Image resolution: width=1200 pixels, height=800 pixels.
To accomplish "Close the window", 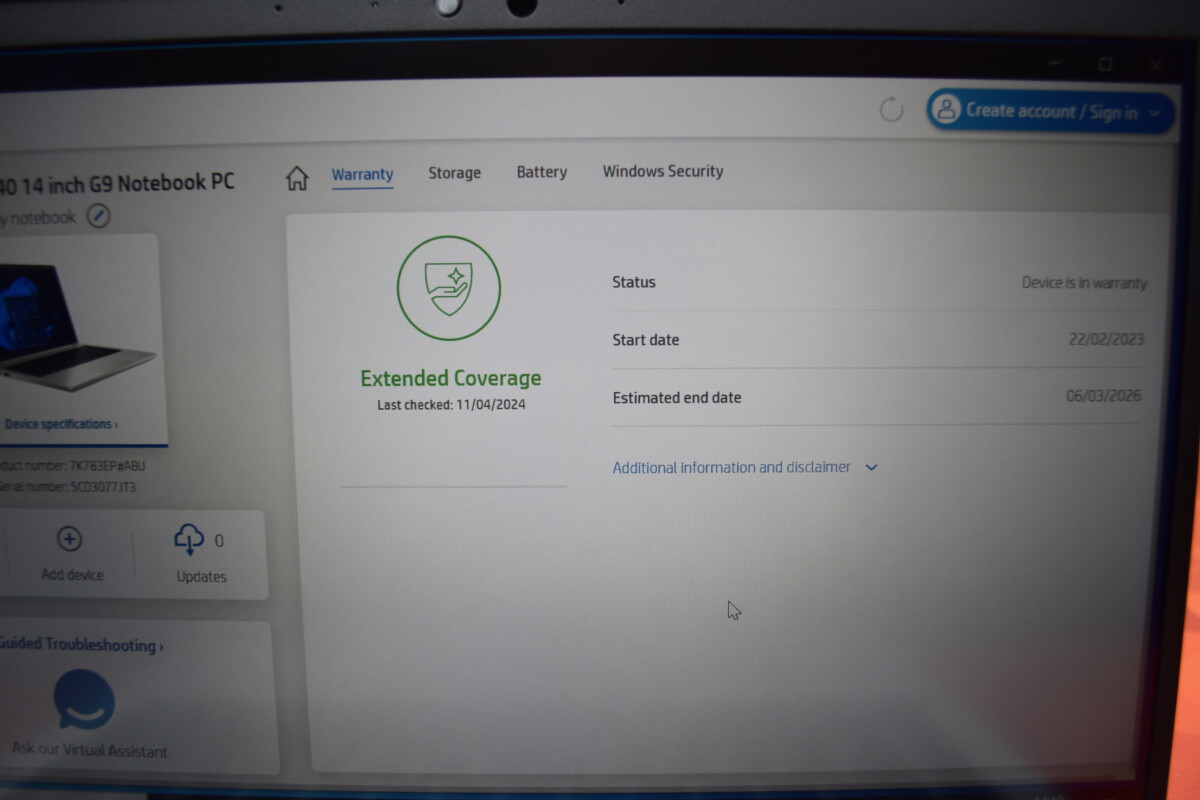I will click(x=1156, y=66).
